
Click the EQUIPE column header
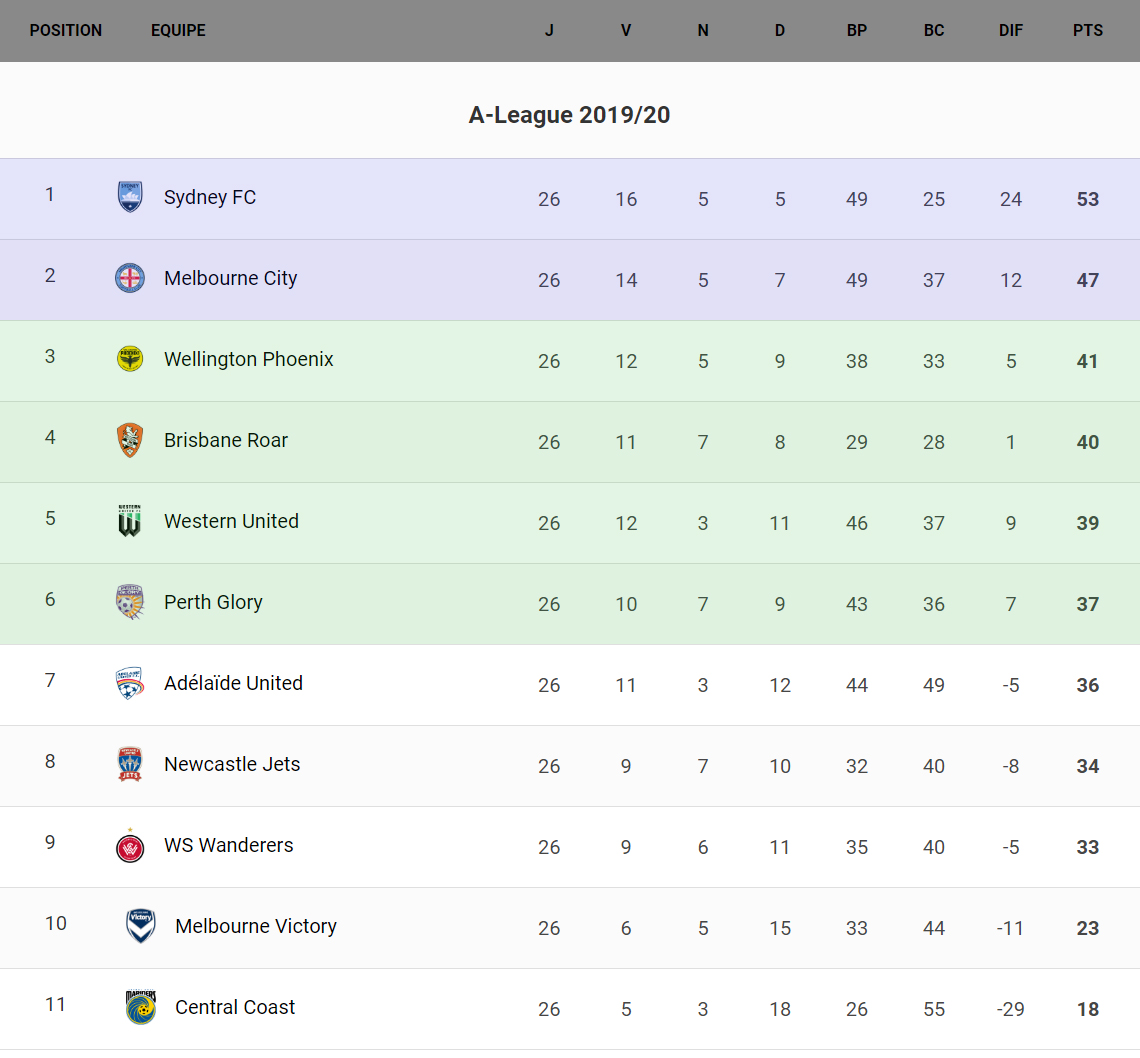coord(178,30)
